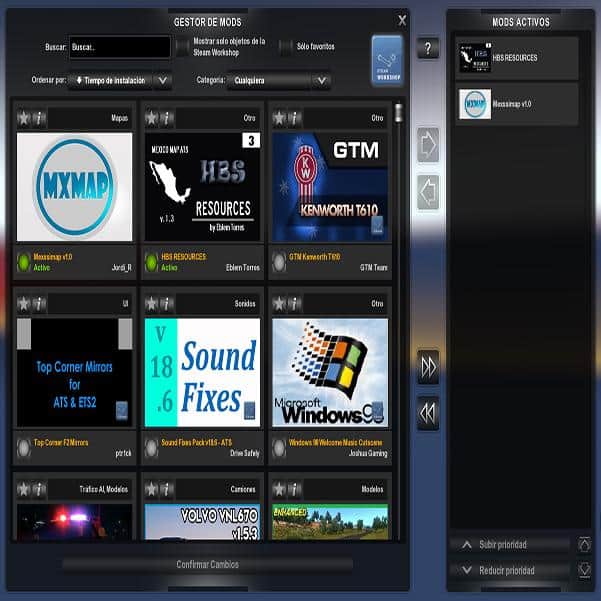Enable the 'Sólo favoritos' checkbox
This screenshot has height=601, width=601.
click(x=286, y=47)
